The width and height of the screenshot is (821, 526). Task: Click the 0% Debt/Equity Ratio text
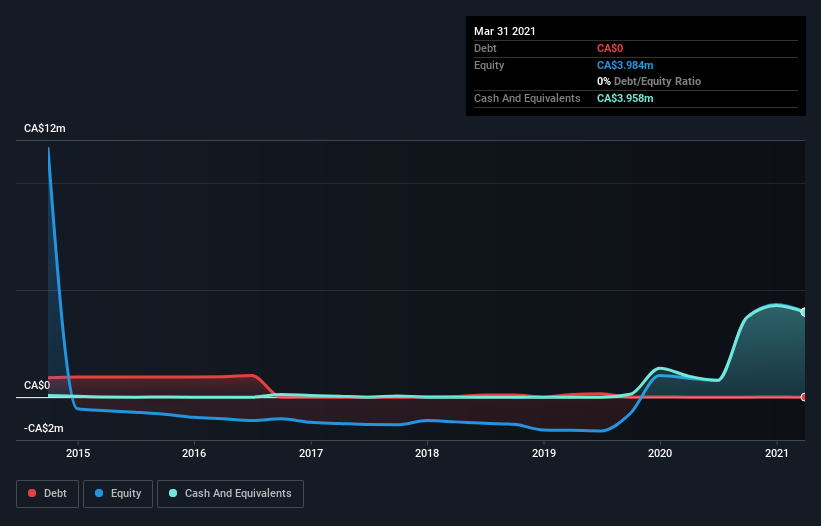(649, 82)
